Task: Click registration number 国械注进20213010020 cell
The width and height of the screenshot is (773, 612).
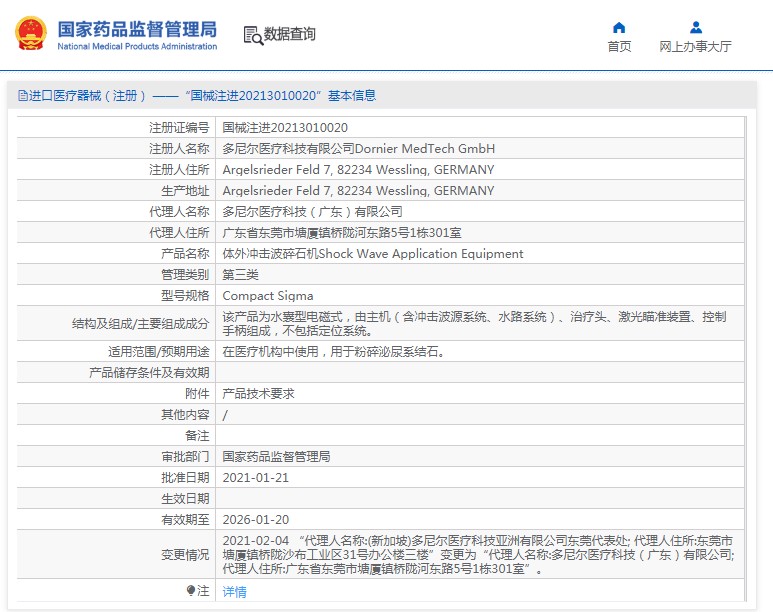Action: click(x=285, y=128)
